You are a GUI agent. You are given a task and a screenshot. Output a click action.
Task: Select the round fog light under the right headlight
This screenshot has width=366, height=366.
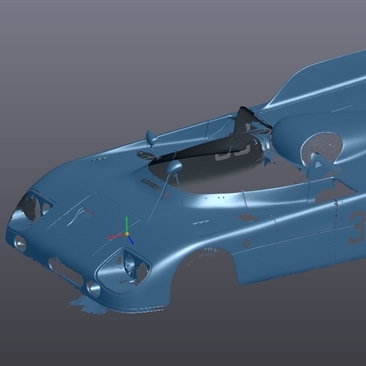coord(93,288)
